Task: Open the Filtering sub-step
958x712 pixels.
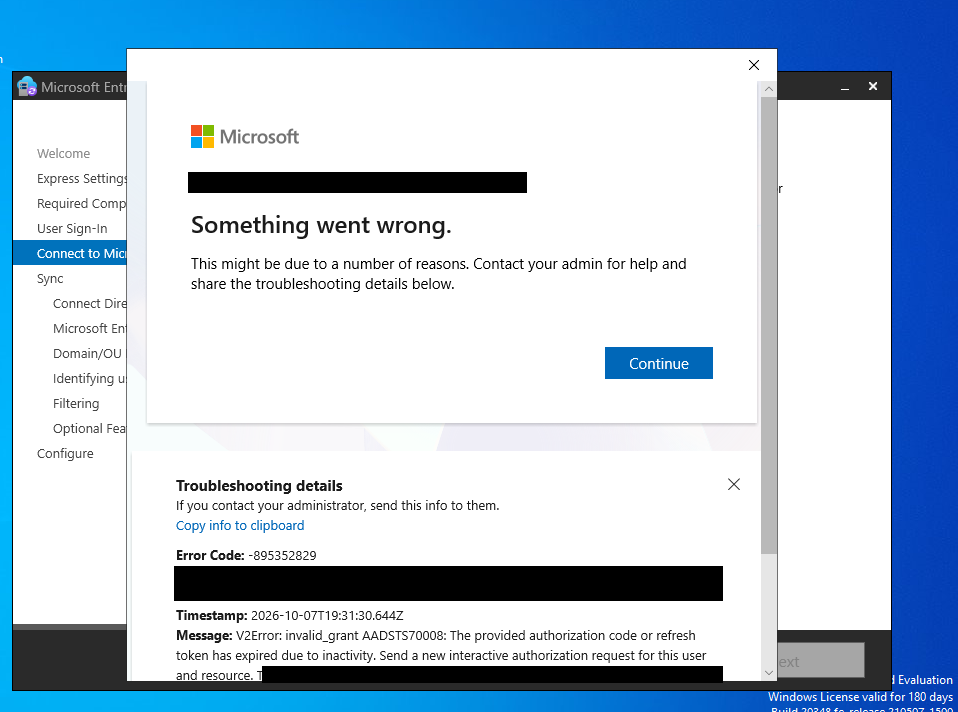Action: [x=76, y=403]
